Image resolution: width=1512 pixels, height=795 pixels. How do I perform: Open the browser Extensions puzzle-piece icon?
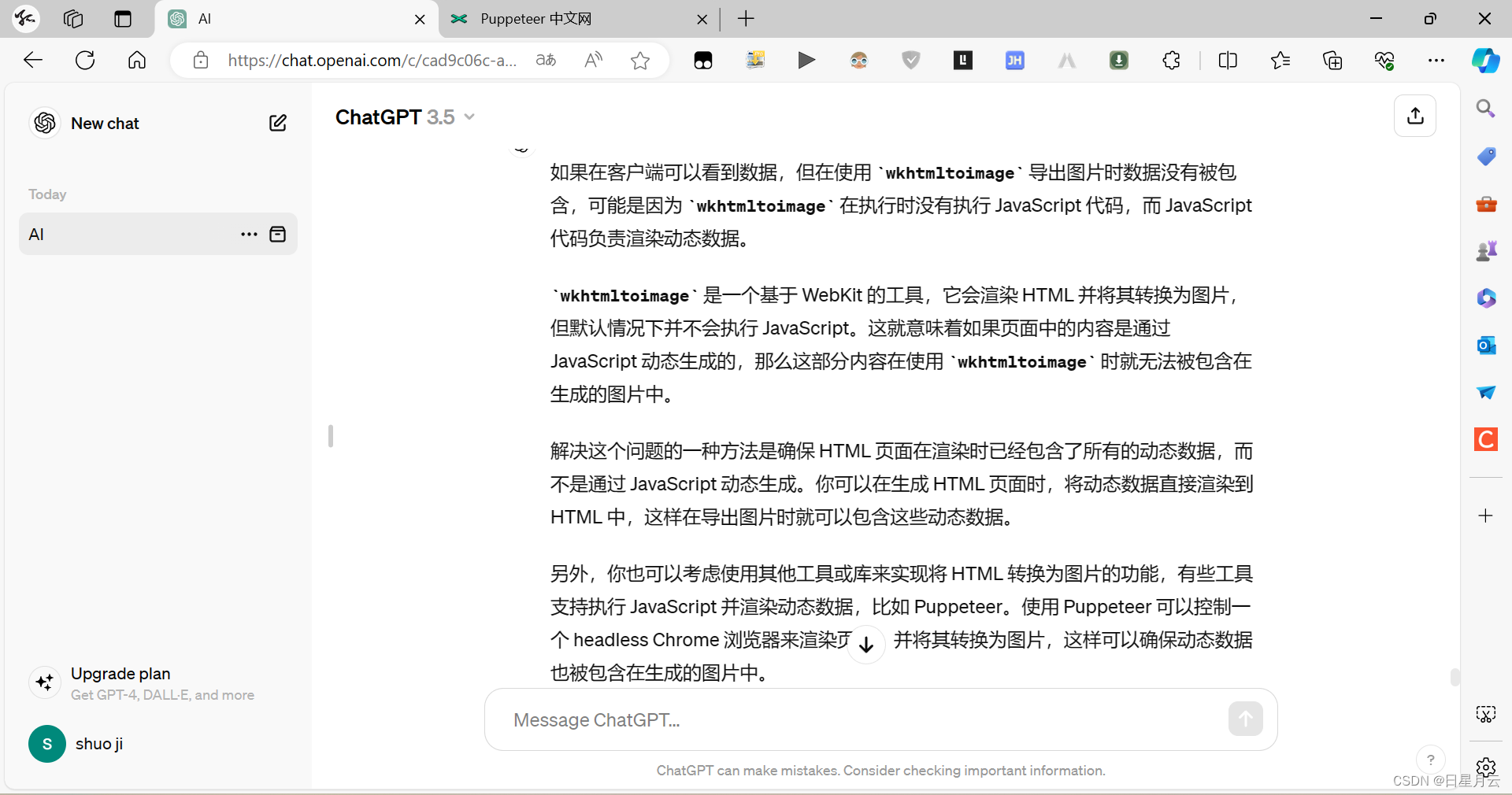1171,60
